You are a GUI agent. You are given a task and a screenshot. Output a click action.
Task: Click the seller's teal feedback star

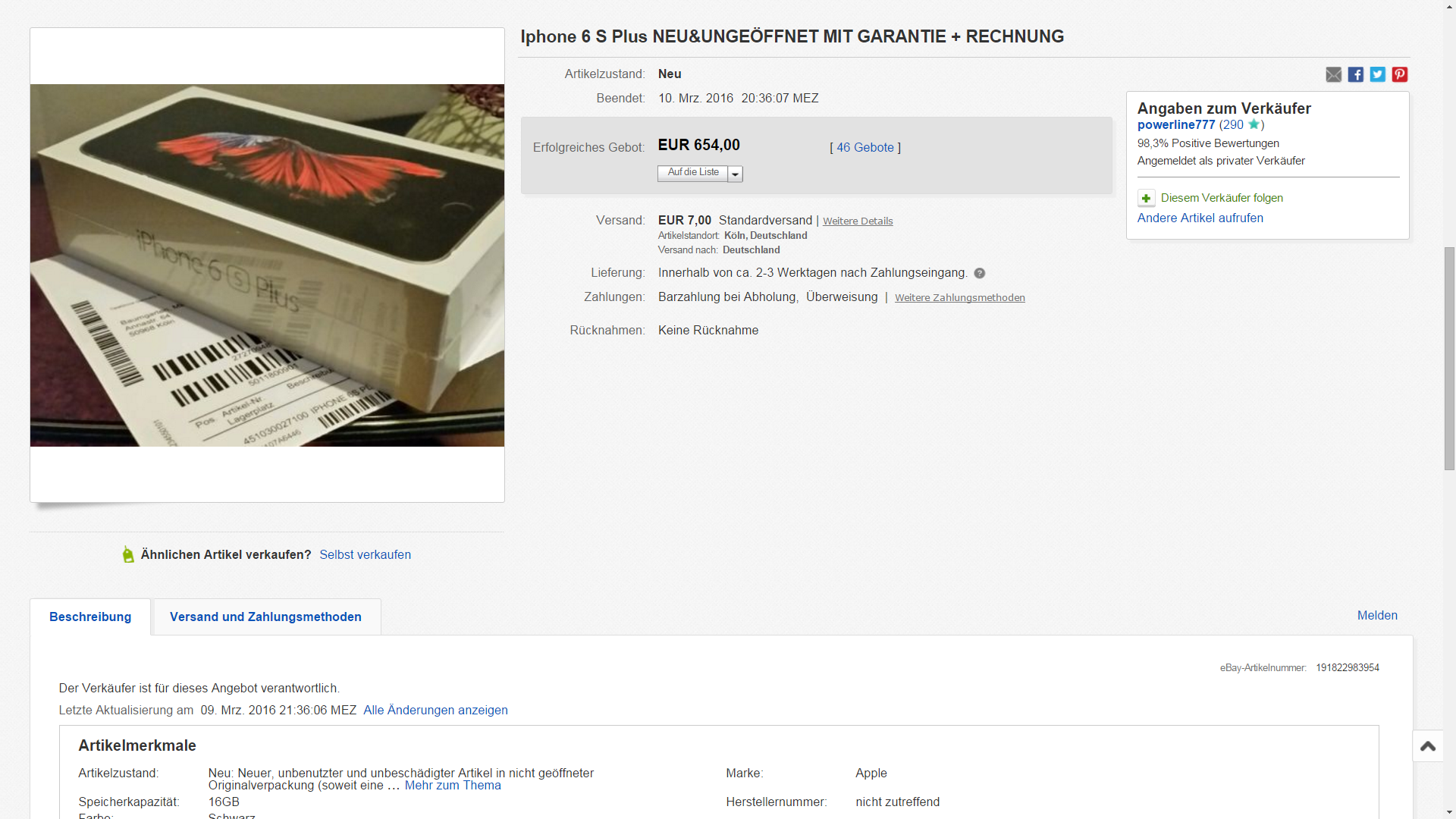click(x=1254, y=124)
